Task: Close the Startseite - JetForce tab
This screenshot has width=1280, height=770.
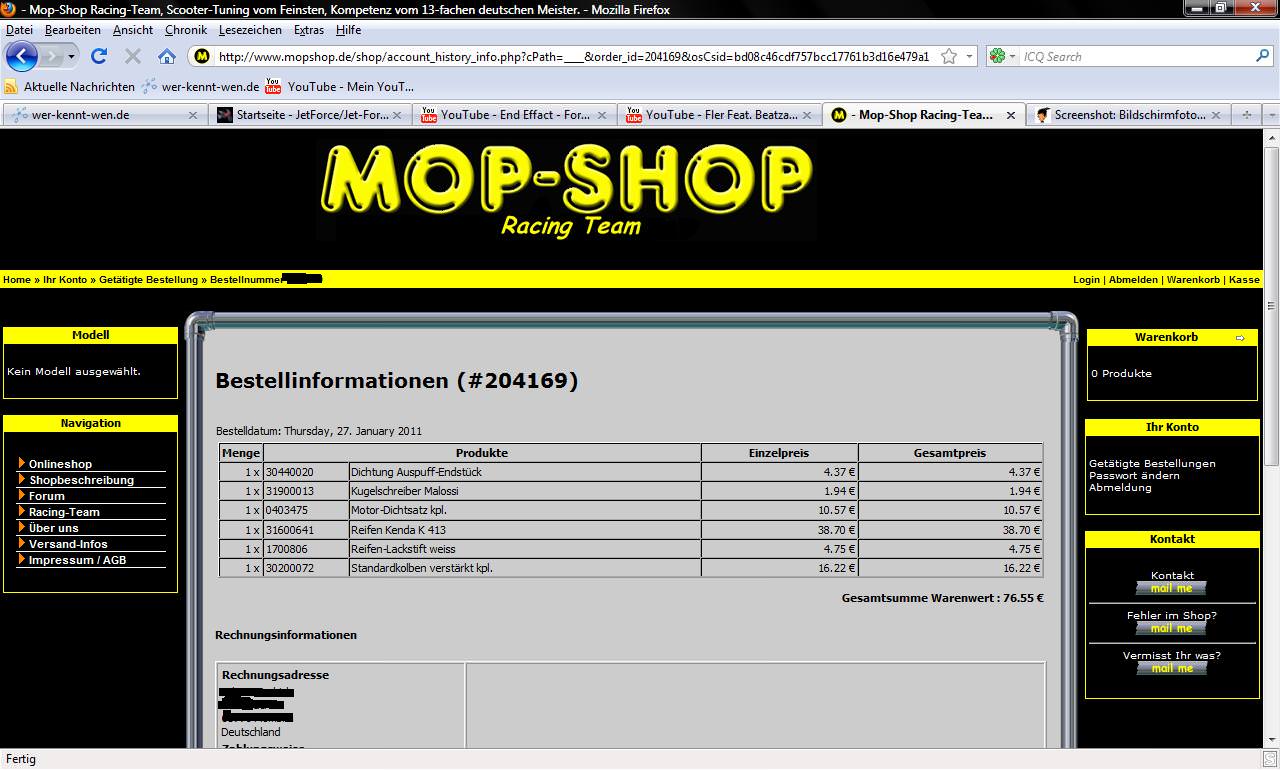Action: 397,115
